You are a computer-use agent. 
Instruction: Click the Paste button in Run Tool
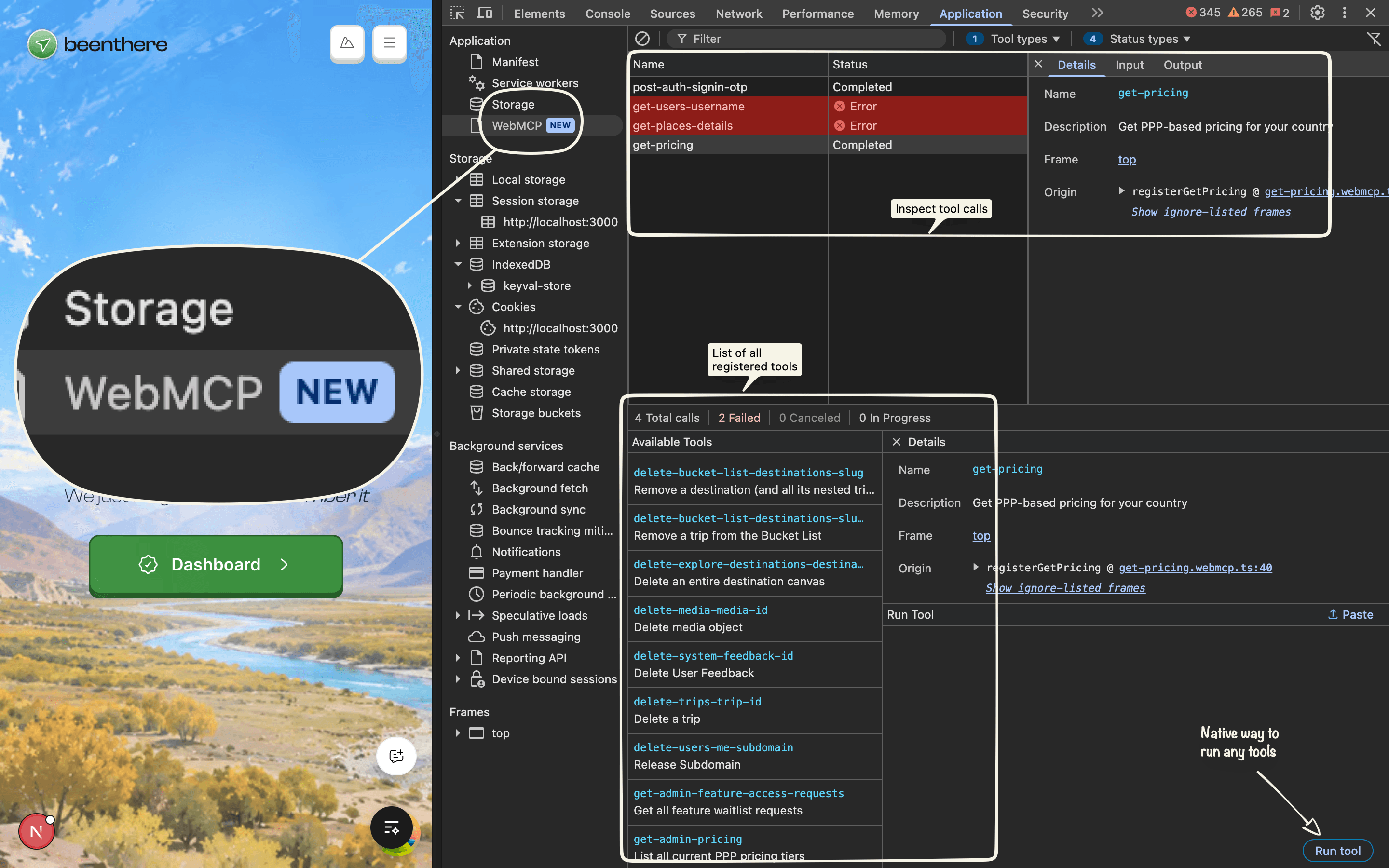[1350, 614]
